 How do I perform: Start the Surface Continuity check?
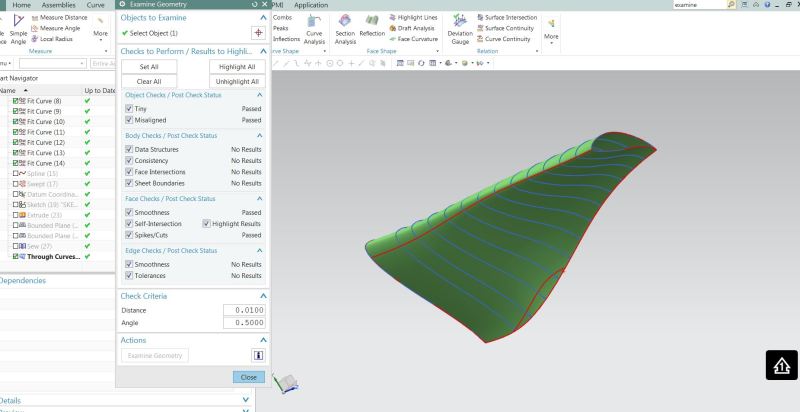[506, 28]
